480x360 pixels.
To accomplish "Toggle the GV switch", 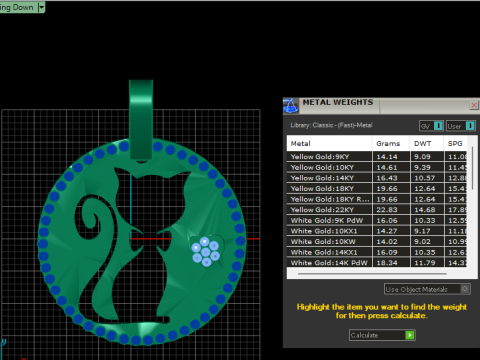I will pos(431,126).
